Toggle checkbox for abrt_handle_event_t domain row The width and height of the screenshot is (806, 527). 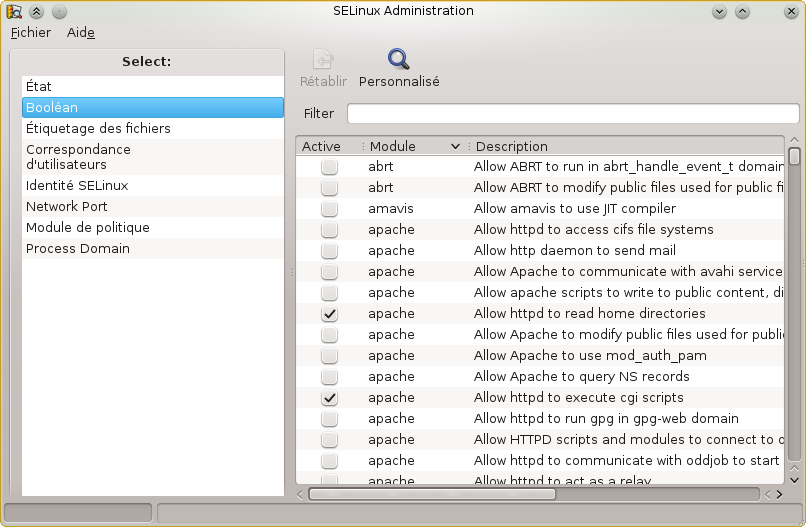329,167
